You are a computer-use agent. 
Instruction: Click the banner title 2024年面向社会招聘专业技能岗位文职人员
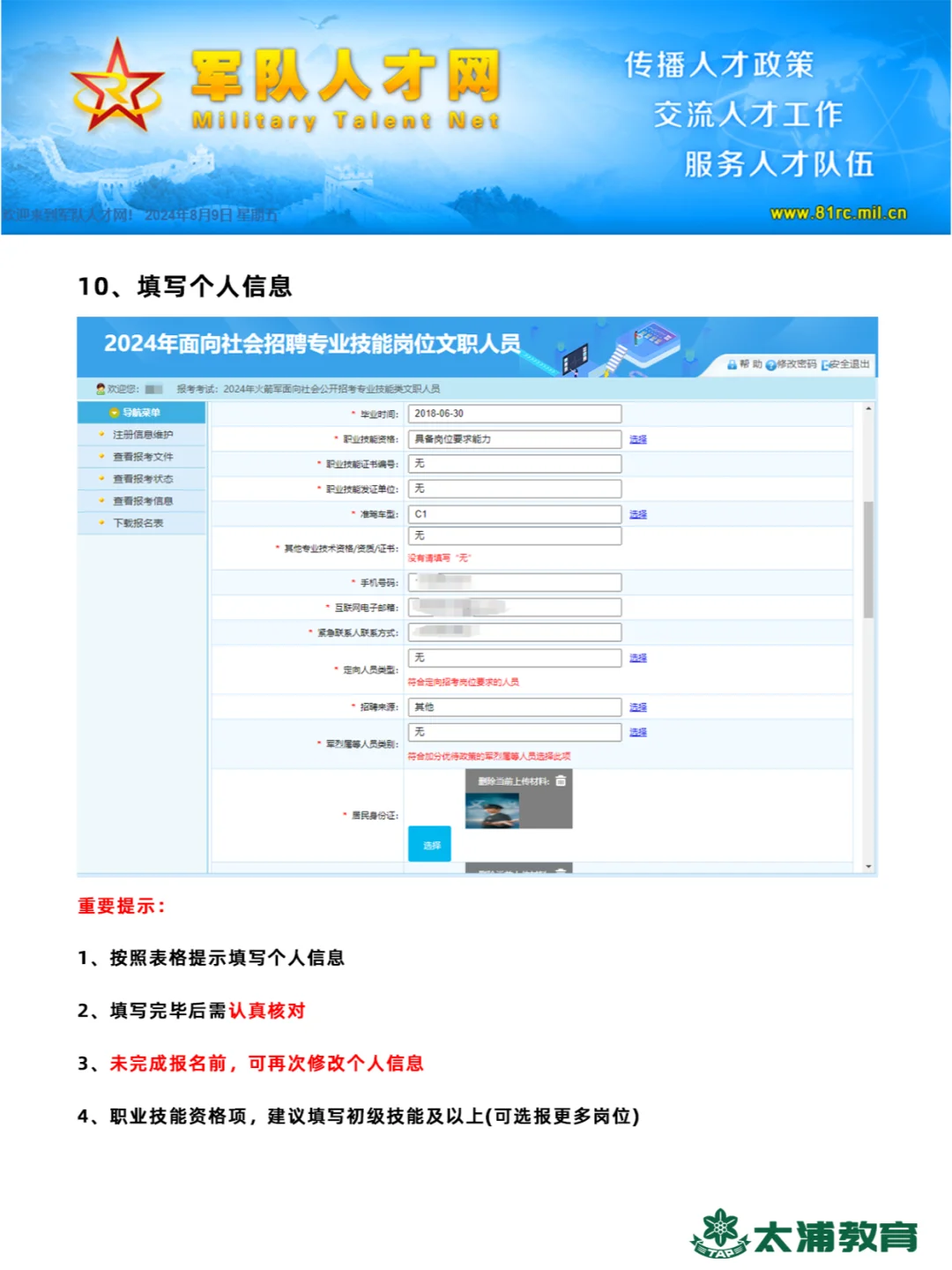(312, 344)
